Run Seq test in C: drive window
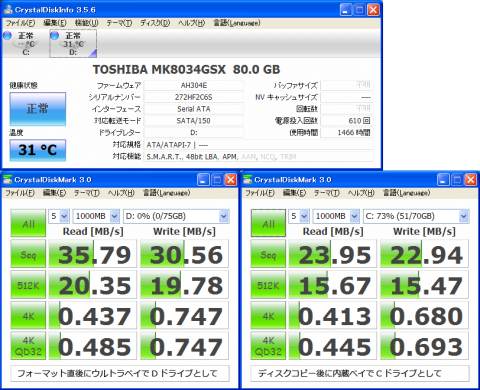 (268, 254)
